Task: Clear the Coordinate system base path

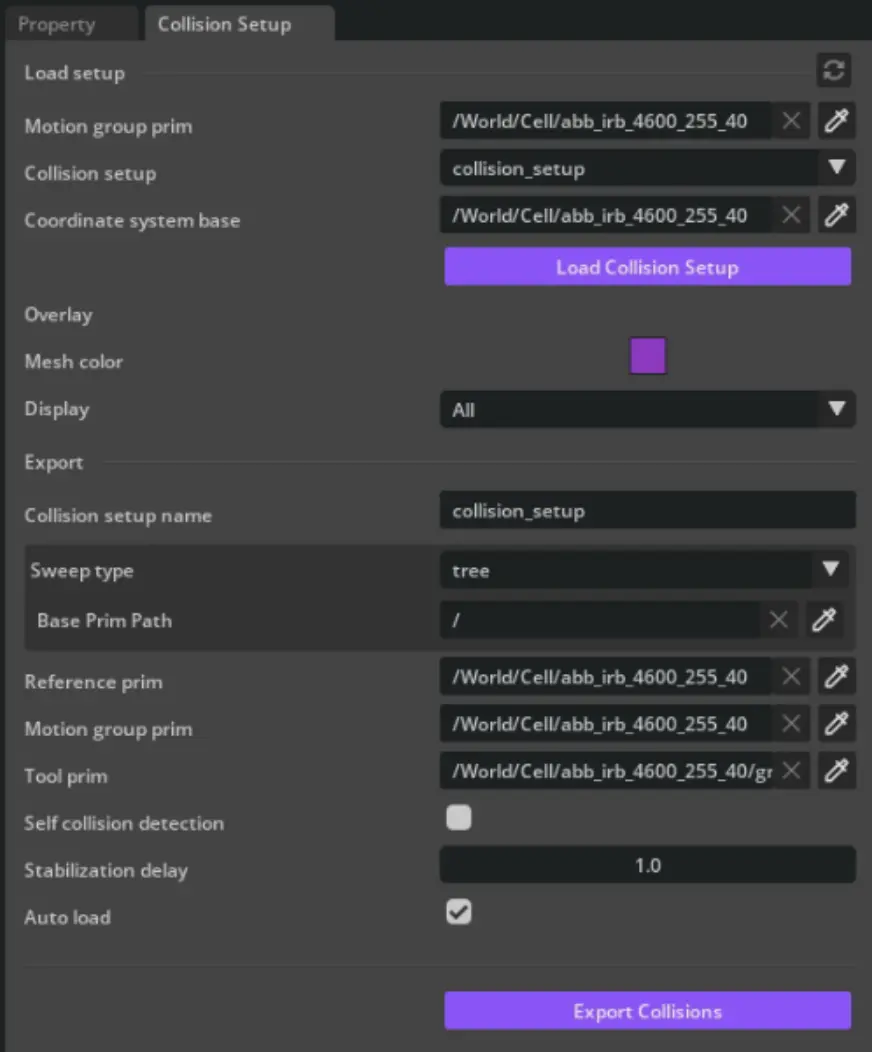Action: click(790, 215)
